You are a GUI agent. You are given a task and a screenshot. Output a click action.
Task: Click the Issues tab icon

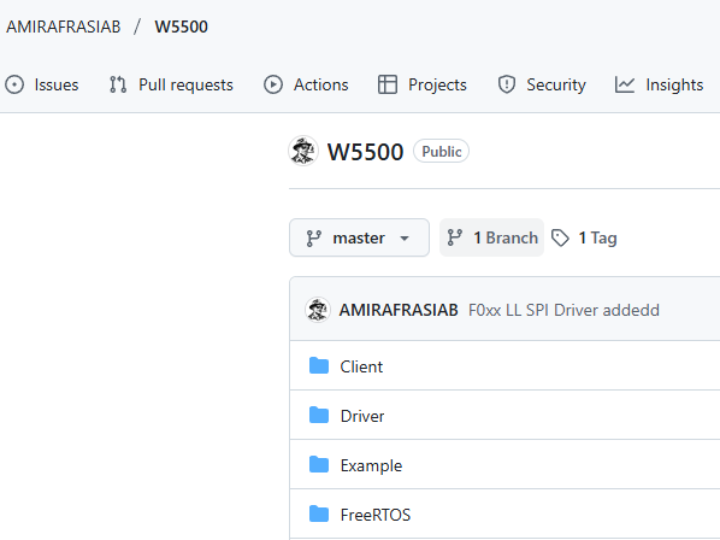[15, 85]
